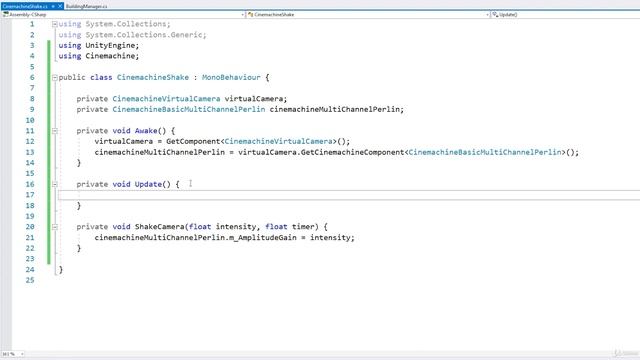Open the editor zoom percentage dropdown
Image resolution: width=640 pixels, height=360 pixels.
[x=13, y=354]
